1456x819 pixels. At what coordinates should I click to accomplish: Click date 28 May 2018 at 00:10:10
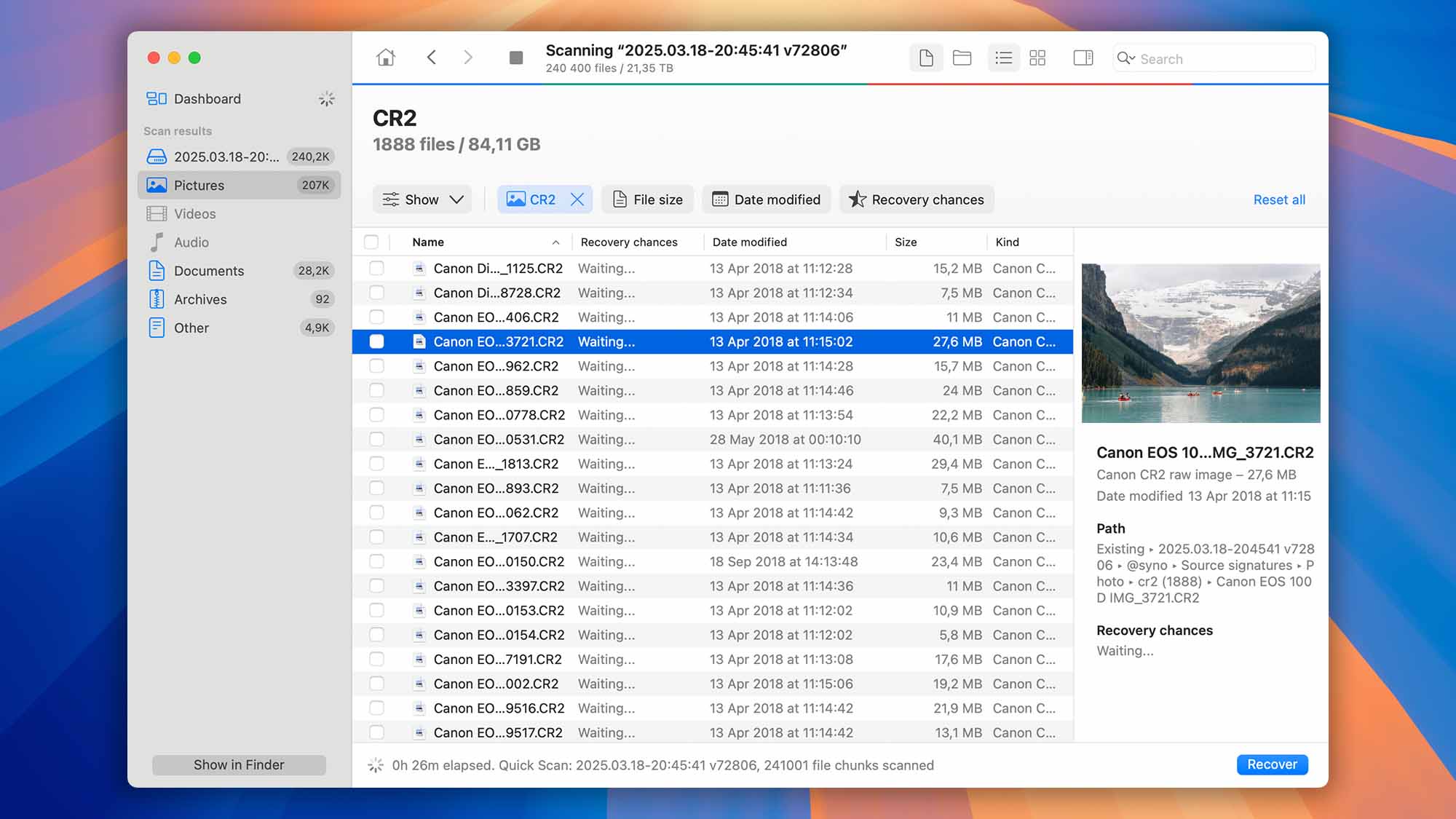[x=785, y=440]
